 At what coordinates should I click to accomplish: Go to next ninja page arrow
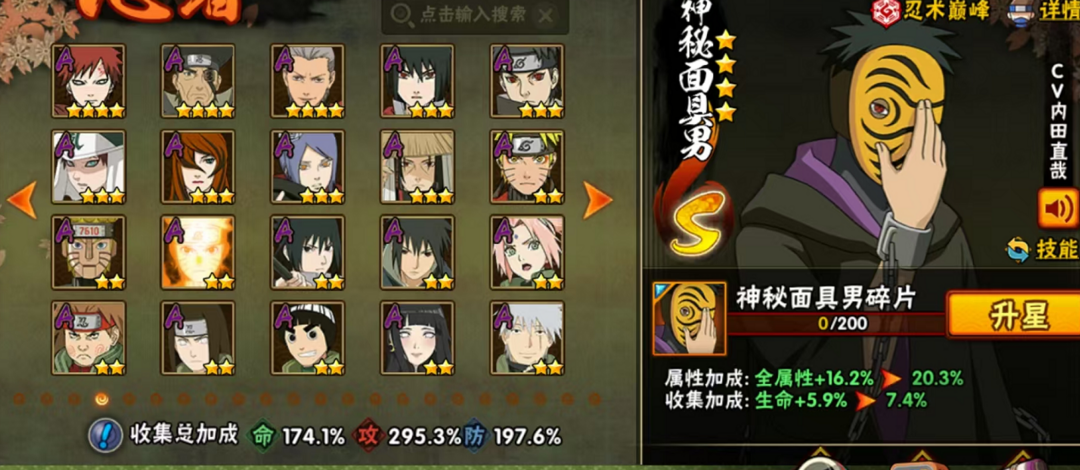(597, 201)
